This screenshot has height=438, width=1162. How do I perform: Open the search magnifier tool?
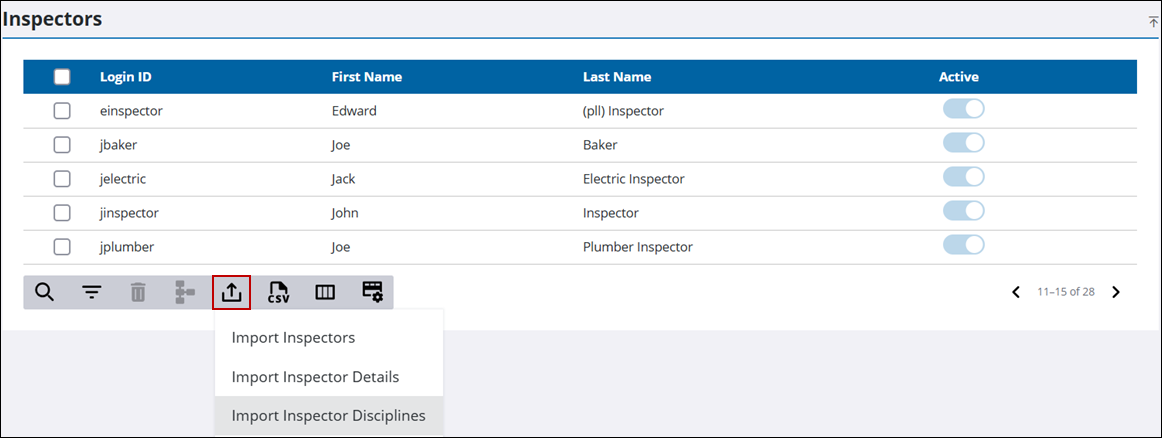click(x=44, y=292)
